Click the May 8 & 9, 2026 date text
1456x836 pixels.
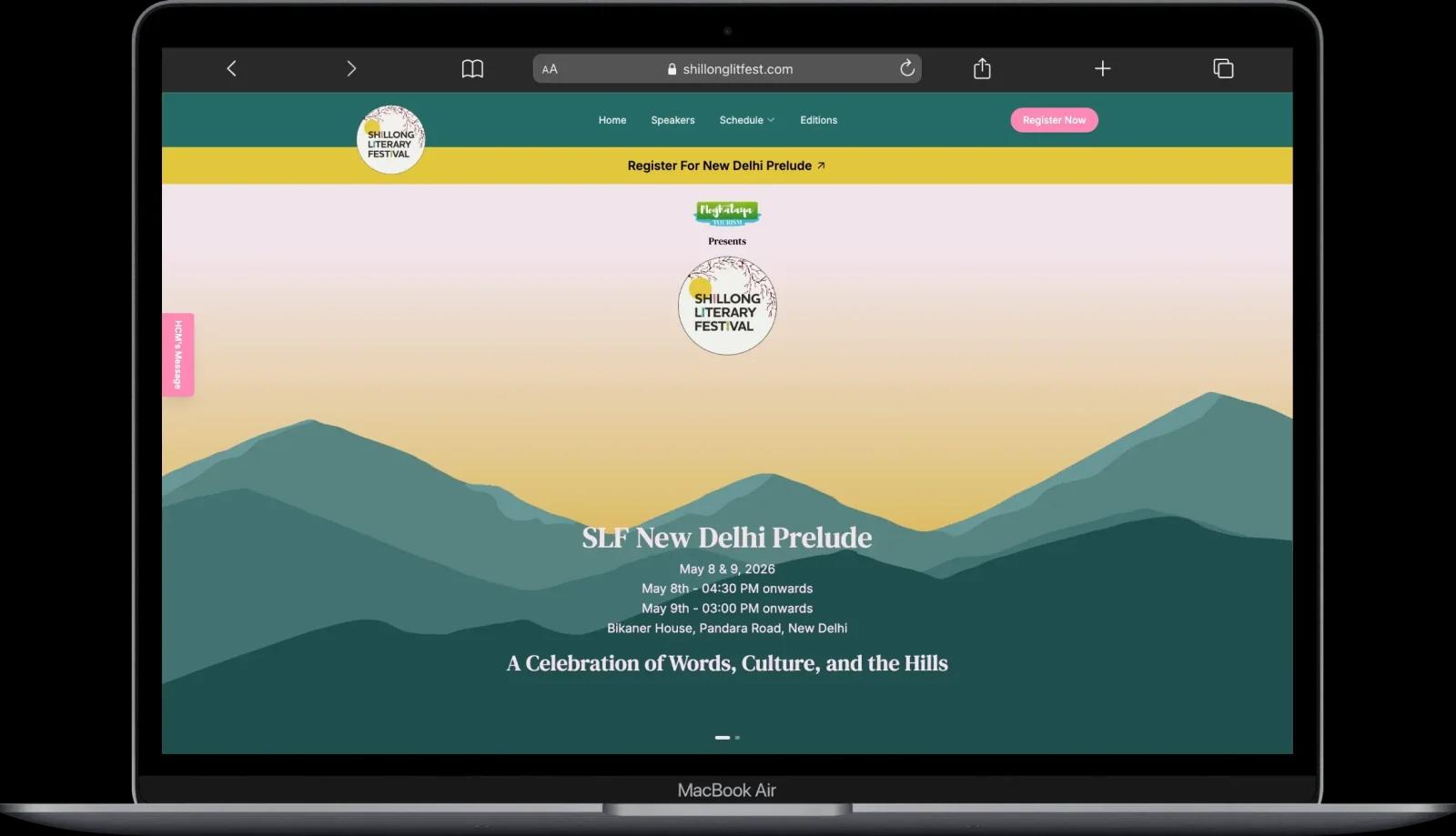coord(727,569)
